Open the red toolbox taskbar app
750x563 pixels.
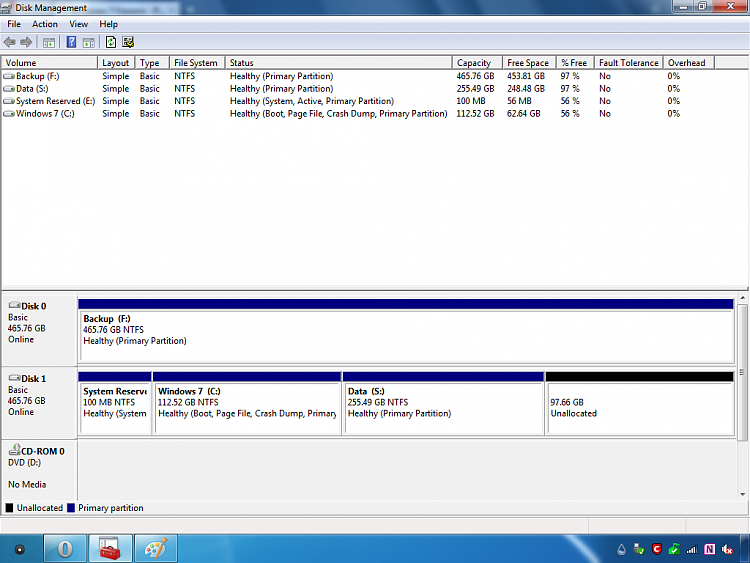point(110,549)
